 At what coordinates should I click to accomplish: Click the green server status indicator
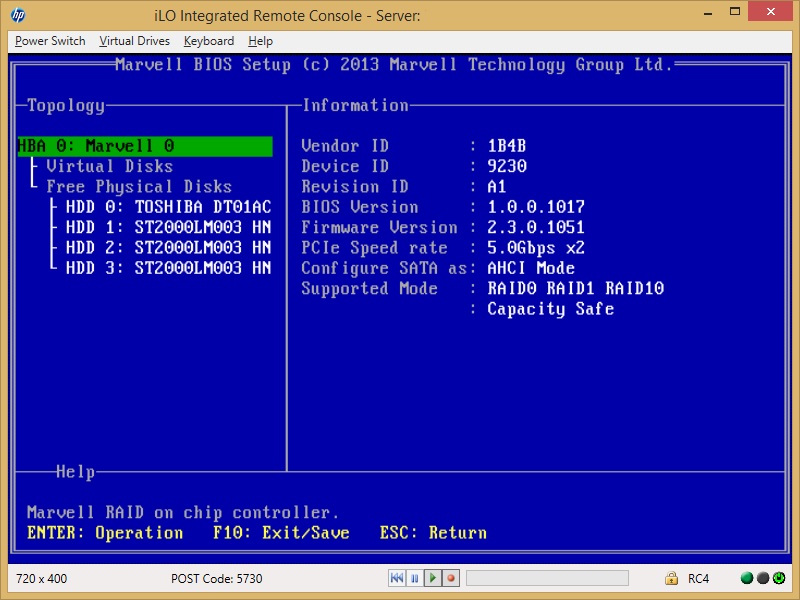[747, 578]
